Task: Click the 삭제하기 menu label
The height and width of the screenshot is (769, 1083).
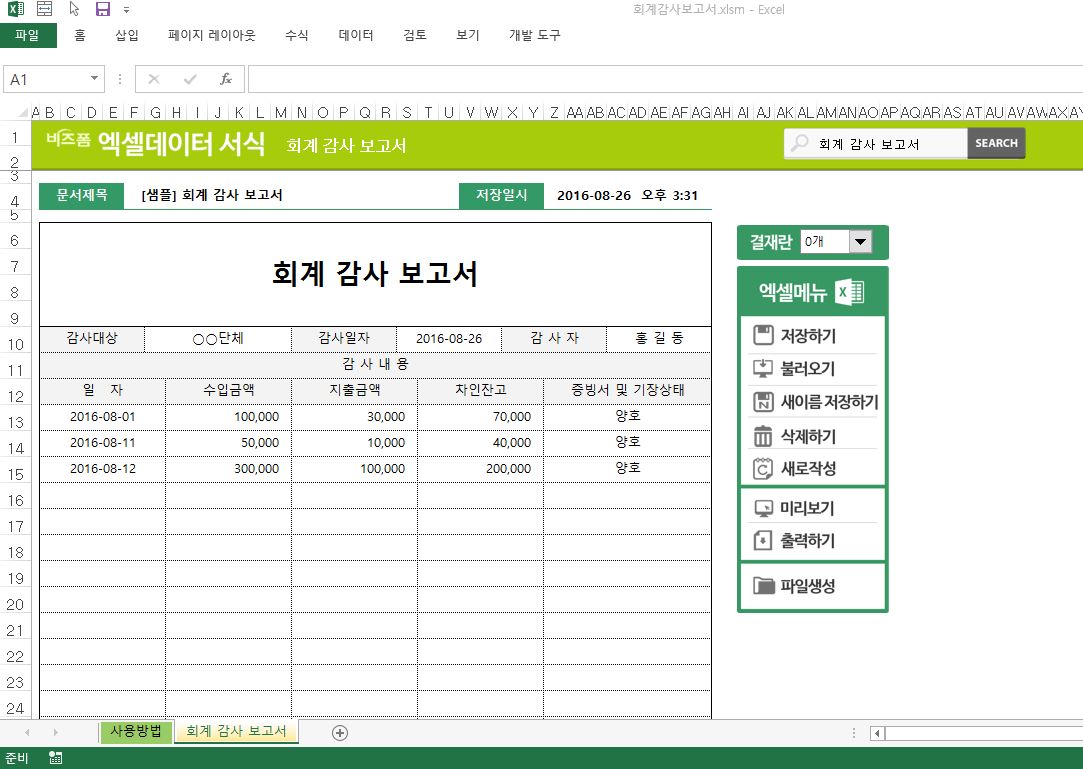Action: point(808,437)
